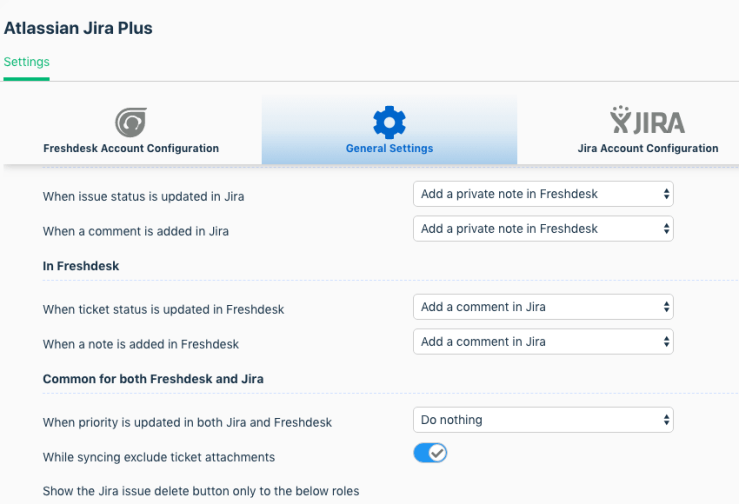Click the General Settings gear icon

tap(389, 122)
